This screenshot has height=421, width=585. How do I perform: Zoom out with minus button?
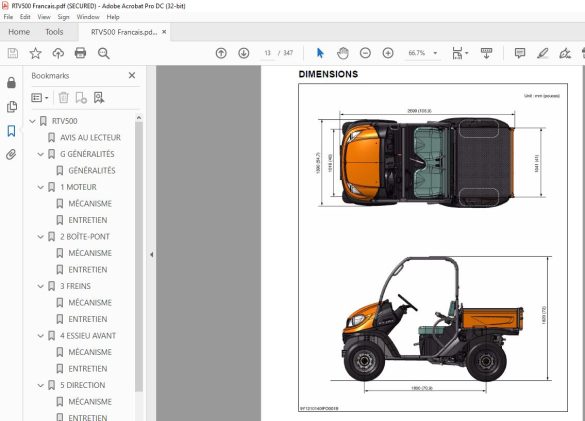[365, 53]
